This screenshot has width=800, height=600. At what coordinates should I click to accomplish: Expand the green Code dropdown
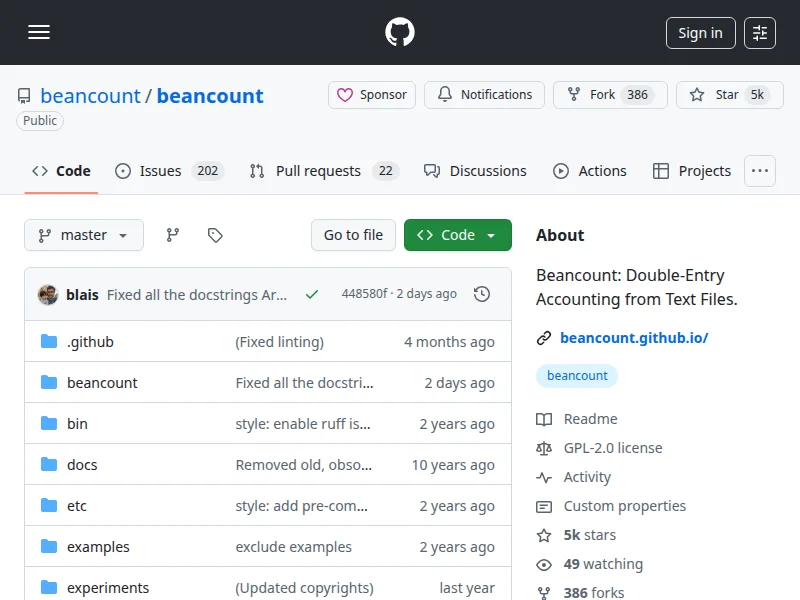coord(457,235)
